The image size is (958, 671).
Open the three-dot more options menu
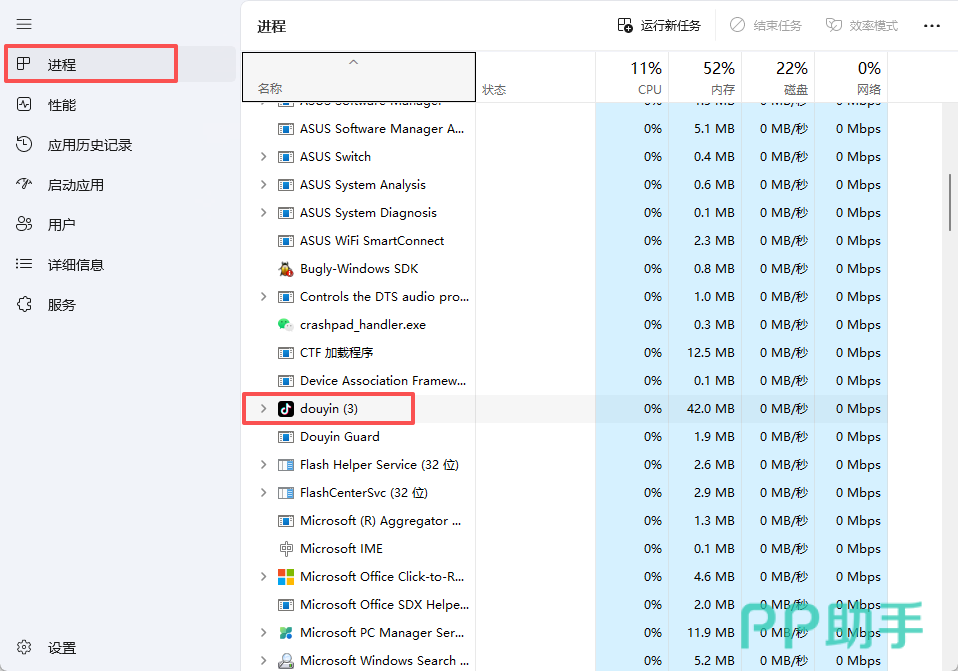[x=931, y=26]
